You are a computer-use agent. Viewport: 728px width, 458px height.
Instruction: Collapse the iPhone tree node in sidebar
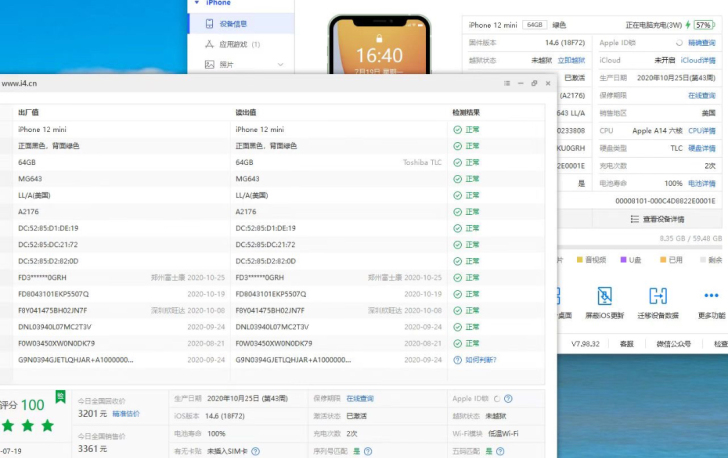(x=196, y=3)
